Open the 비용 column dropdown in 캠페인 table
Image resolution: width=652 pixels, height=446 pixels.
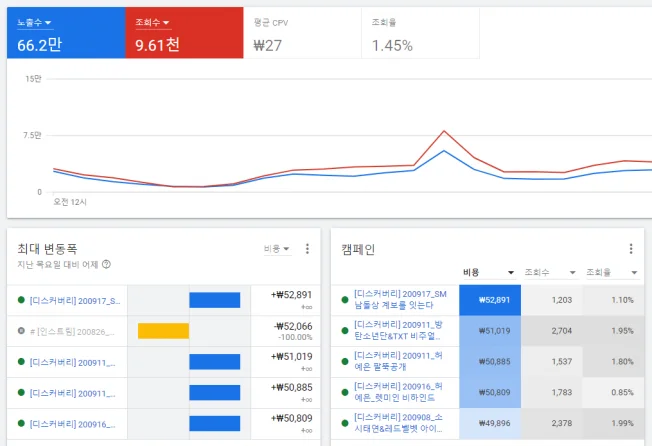click(x=489, y=273)
